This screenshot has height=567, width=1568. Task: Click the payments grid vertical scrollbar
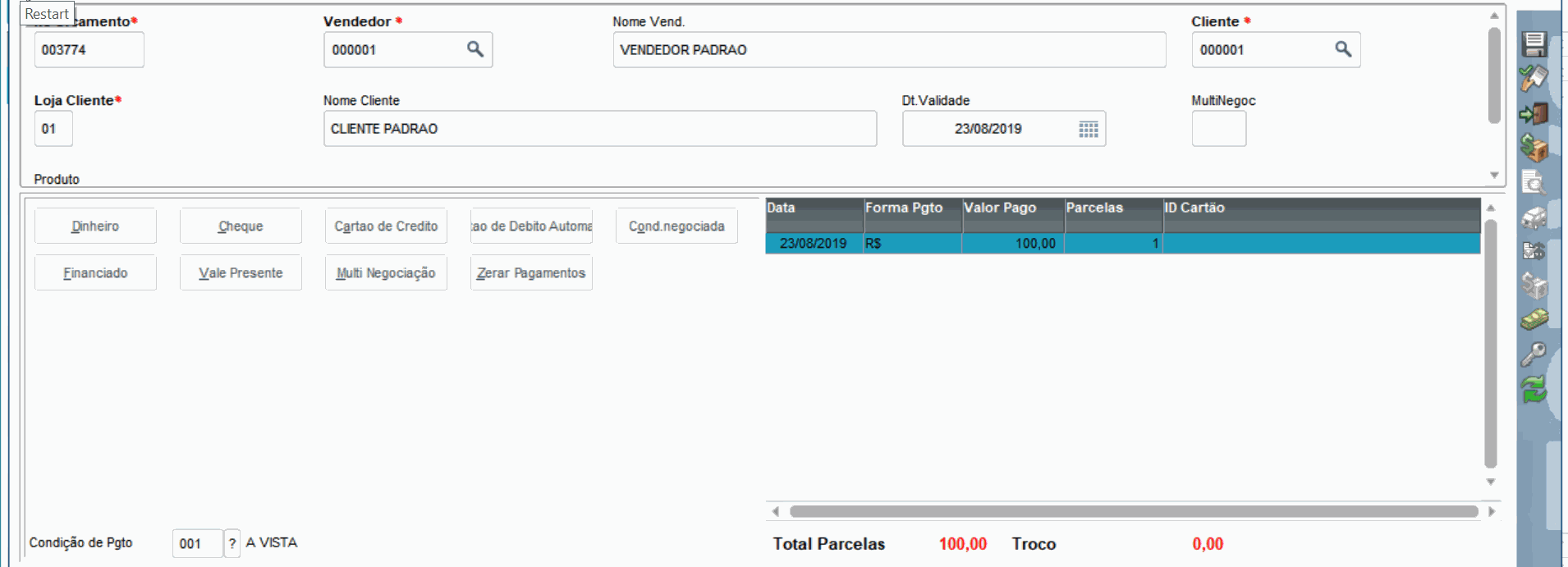1491,344
